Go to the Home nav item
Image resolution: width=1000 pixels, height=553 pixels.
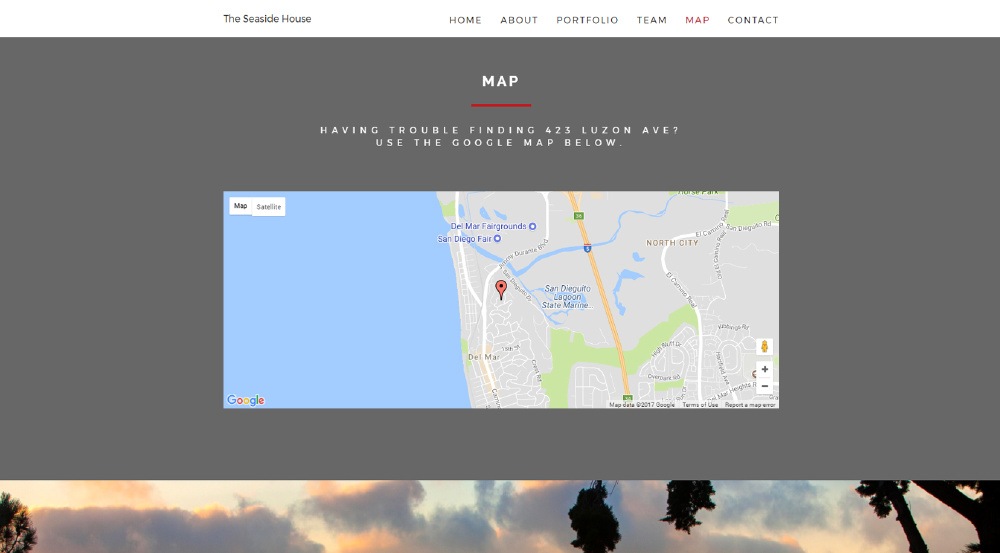(x=466, y=20)
